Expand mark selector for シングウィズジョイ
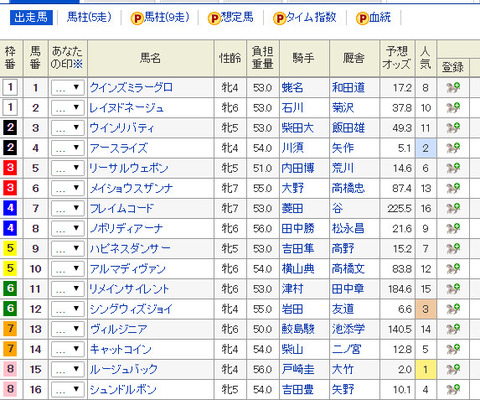The image size is (480, 400). [68, 309]
